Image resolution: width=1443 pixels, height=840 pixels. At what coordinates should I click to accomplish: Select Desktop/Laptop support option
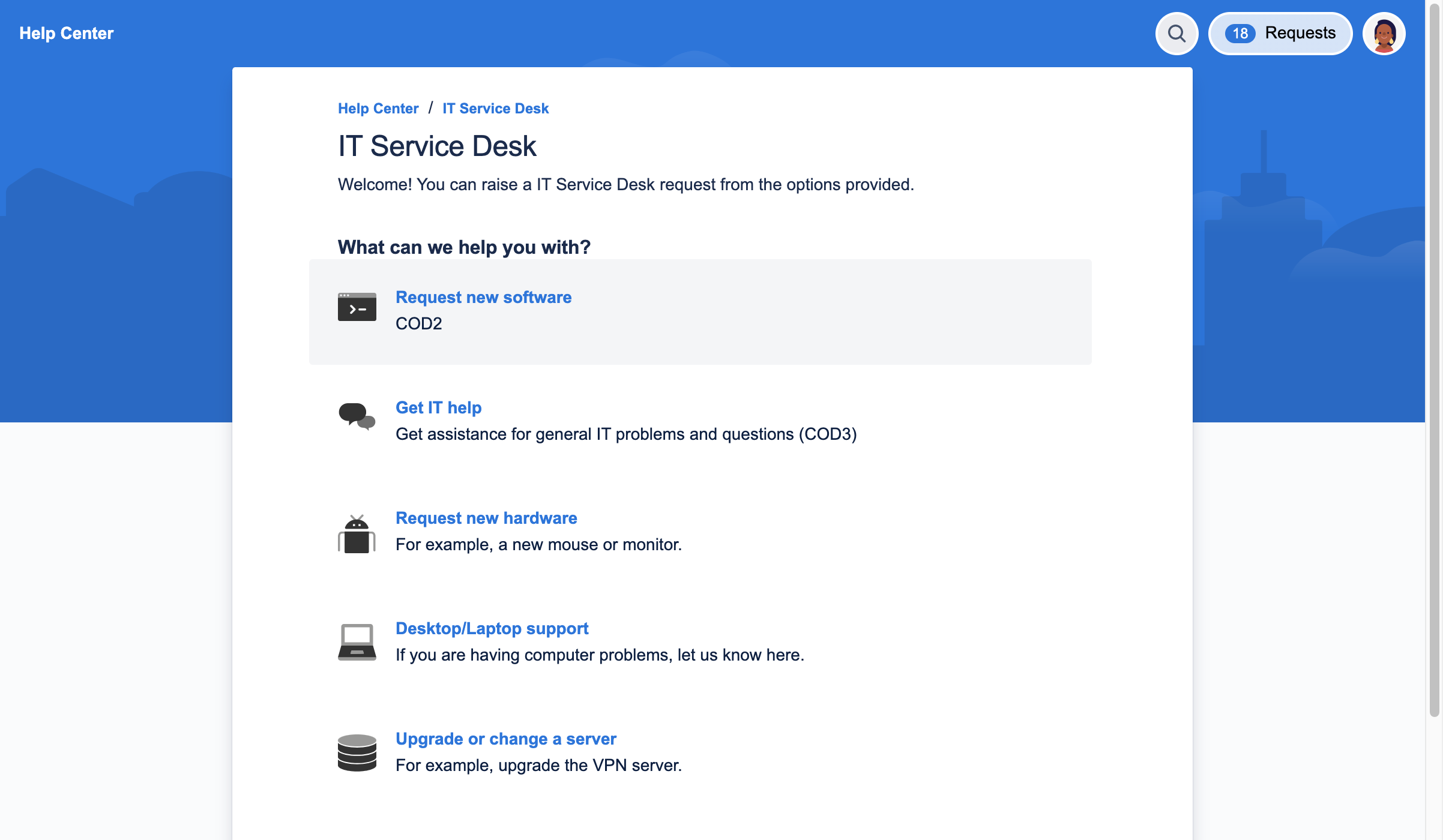click(492, 628)
